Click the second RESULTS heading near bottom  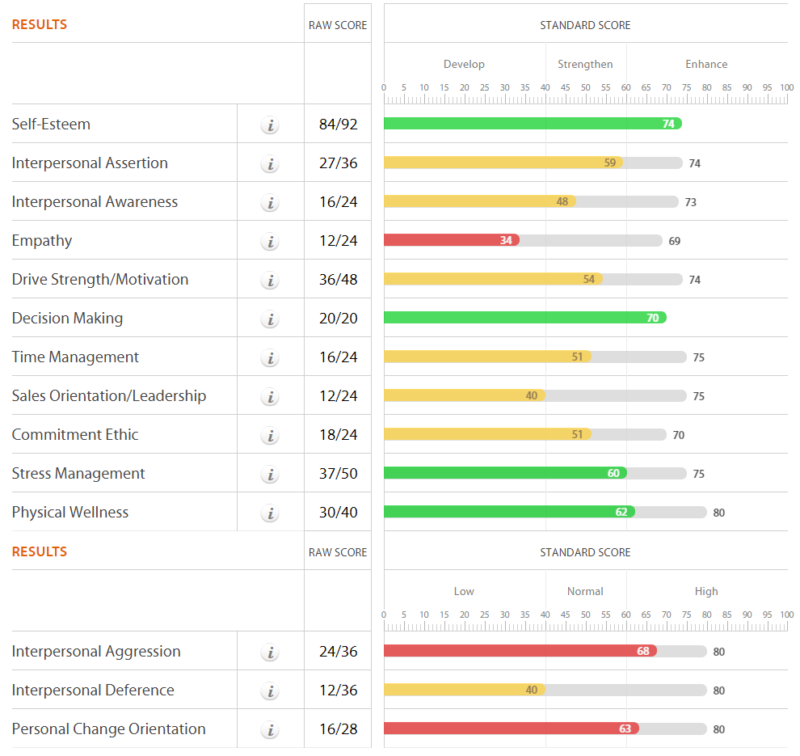[40, 552]
